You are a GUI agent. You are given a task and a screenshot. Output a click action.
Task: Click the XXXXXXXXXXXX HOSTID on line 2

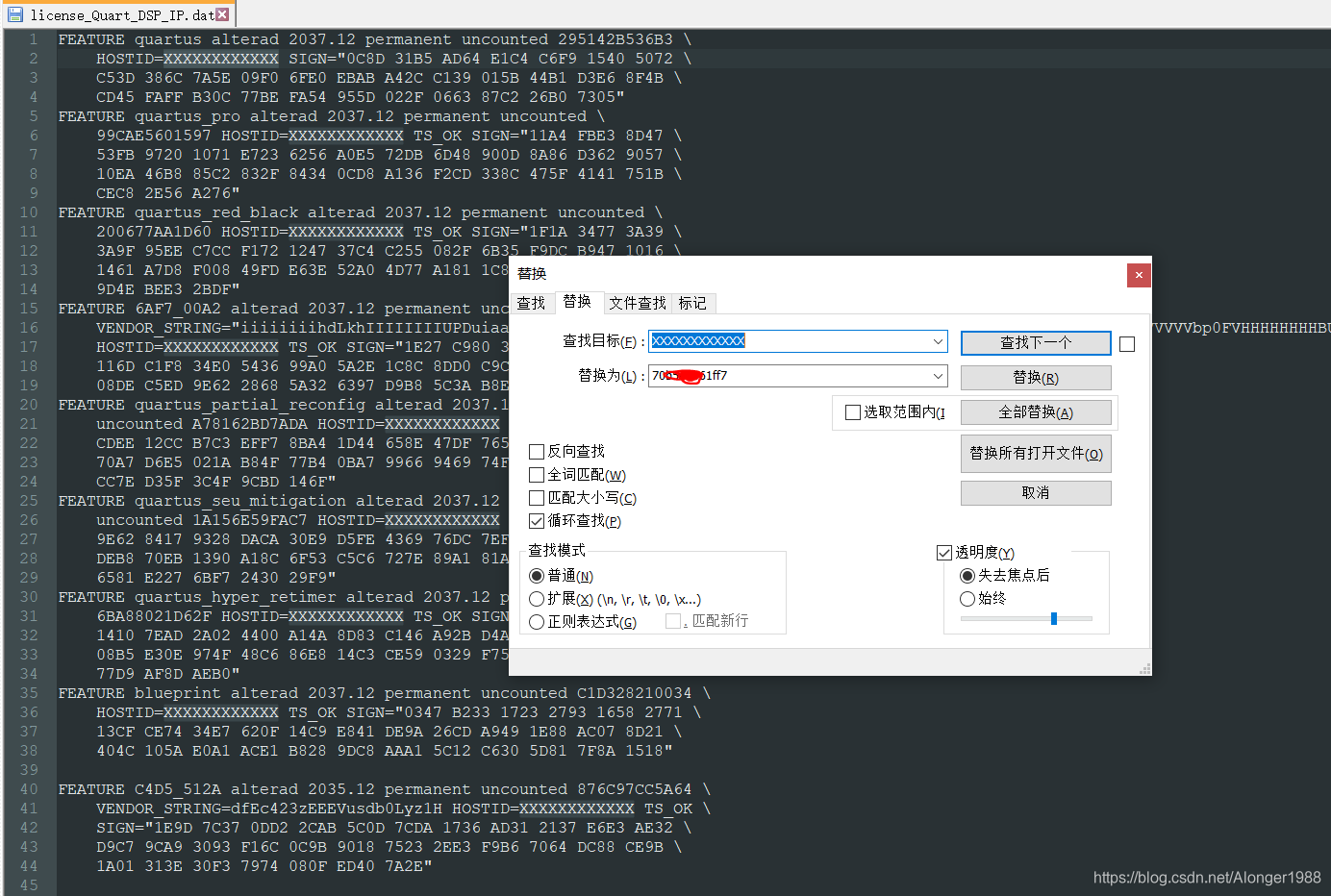221,59
